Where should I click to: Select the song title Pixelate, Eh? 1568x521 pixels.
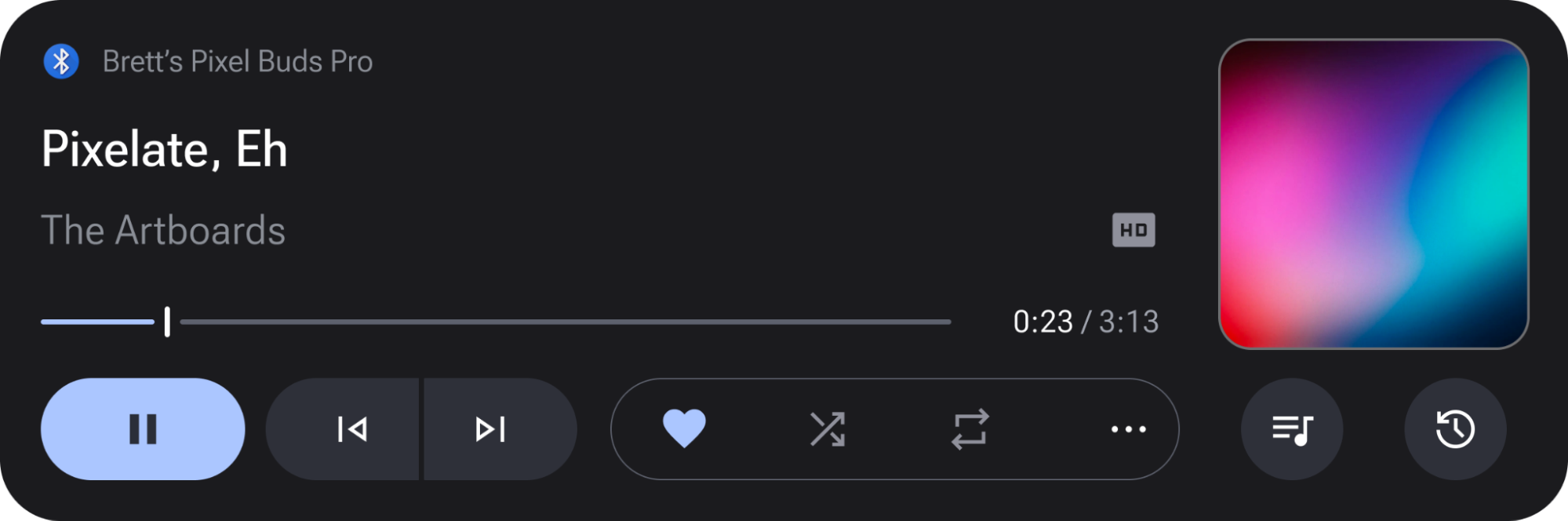point(165,151)
